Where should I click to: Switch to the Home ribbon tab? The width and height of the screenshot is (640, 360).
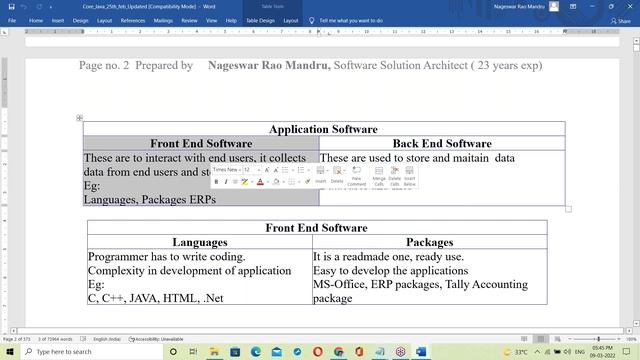pyautogui.click(x=36, y=20)
